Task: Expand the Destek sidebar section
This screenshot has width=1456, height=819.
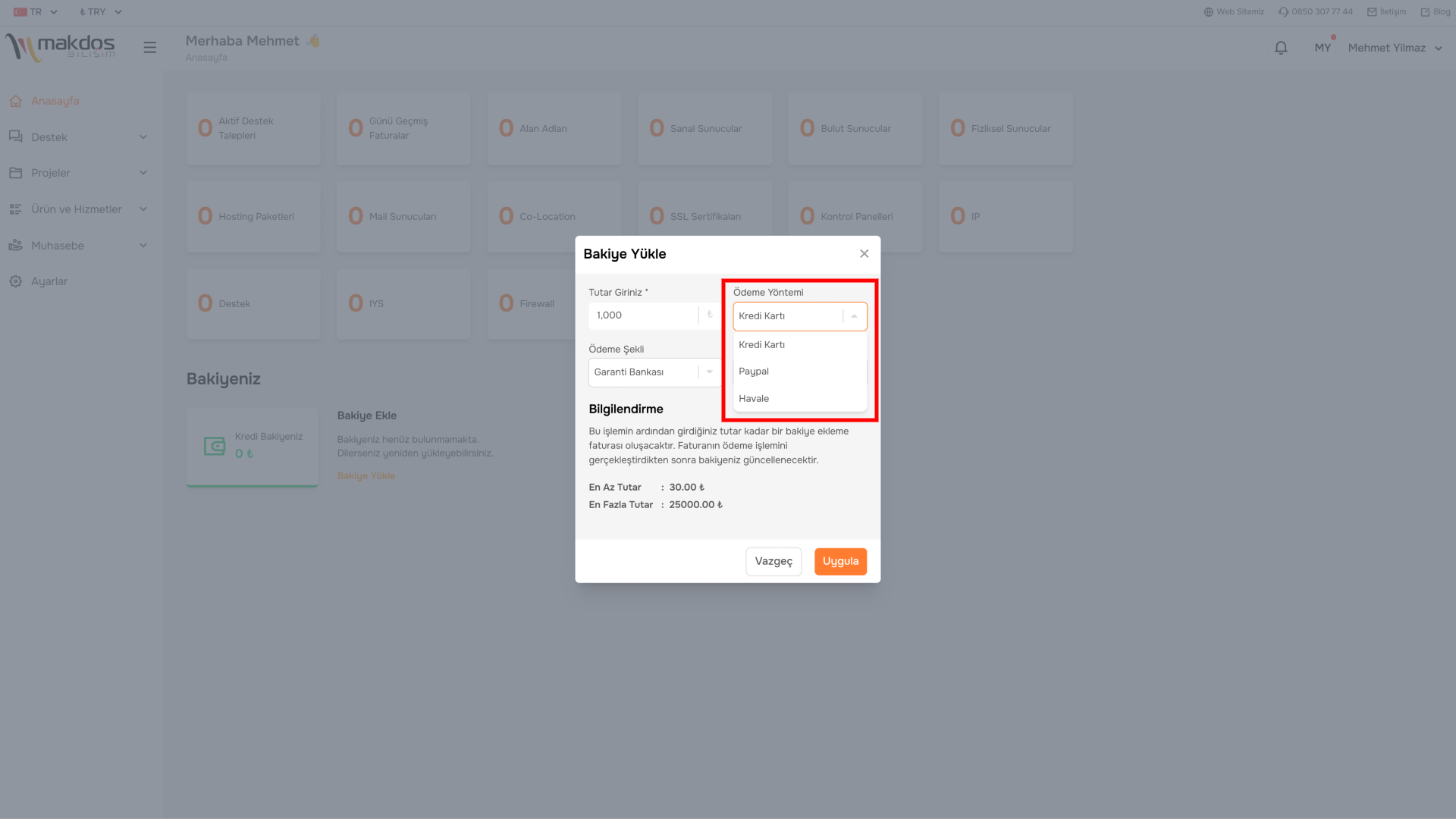Action: point(143,137)
